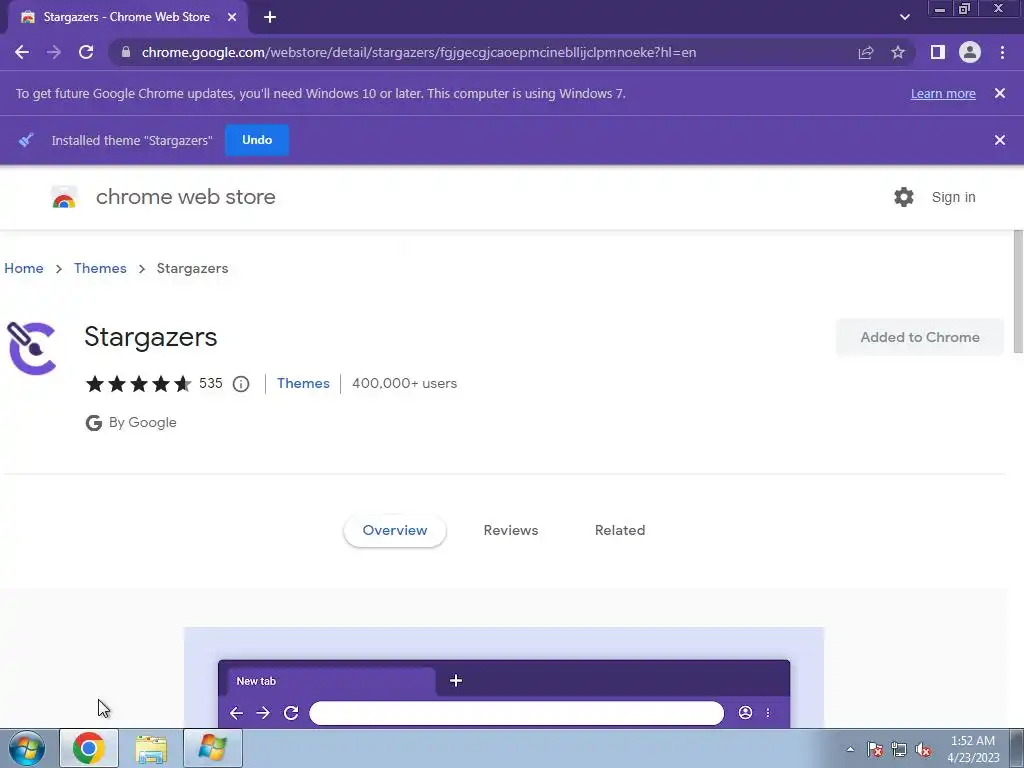The width and height of the screenshot is (1024, 768).
Task: Click the Chrome taskbar icon
Action: tap(89, 748)
